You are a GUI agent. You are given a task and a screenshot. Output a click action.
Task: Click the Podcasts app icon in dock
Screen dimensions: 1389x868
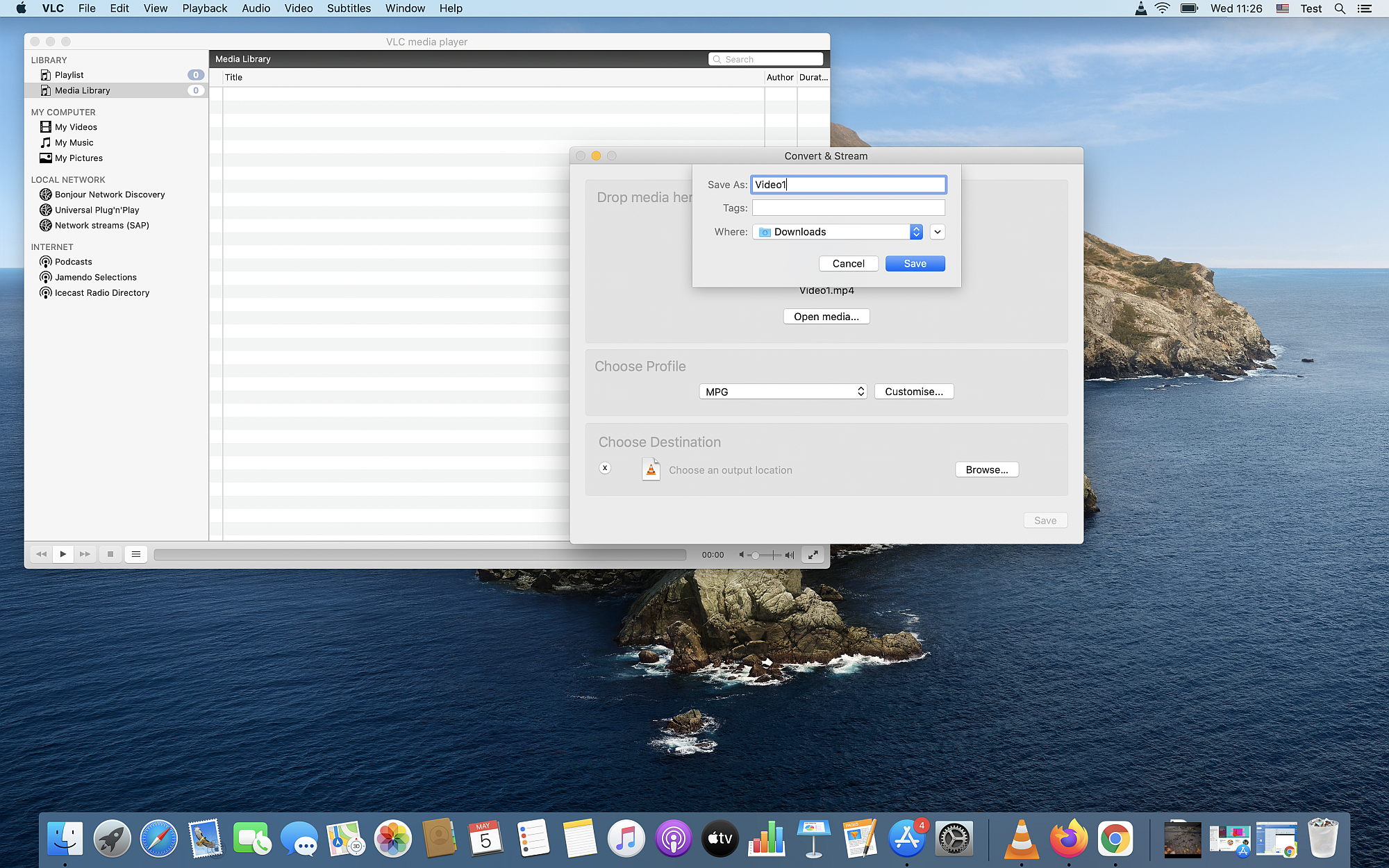click(x=672, y=839)
